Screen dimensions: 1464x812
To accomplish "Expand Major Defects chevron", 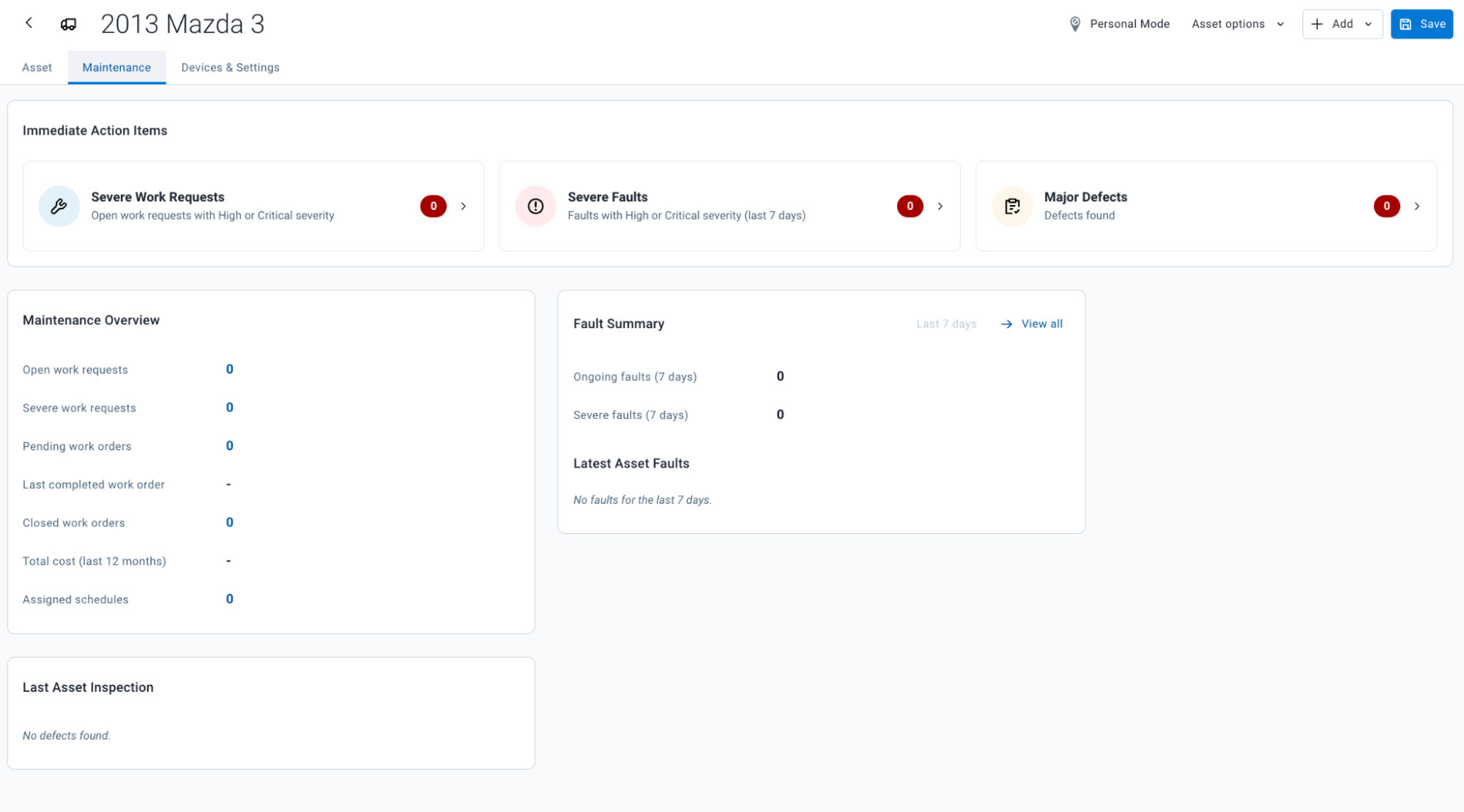I will 1416,206.
